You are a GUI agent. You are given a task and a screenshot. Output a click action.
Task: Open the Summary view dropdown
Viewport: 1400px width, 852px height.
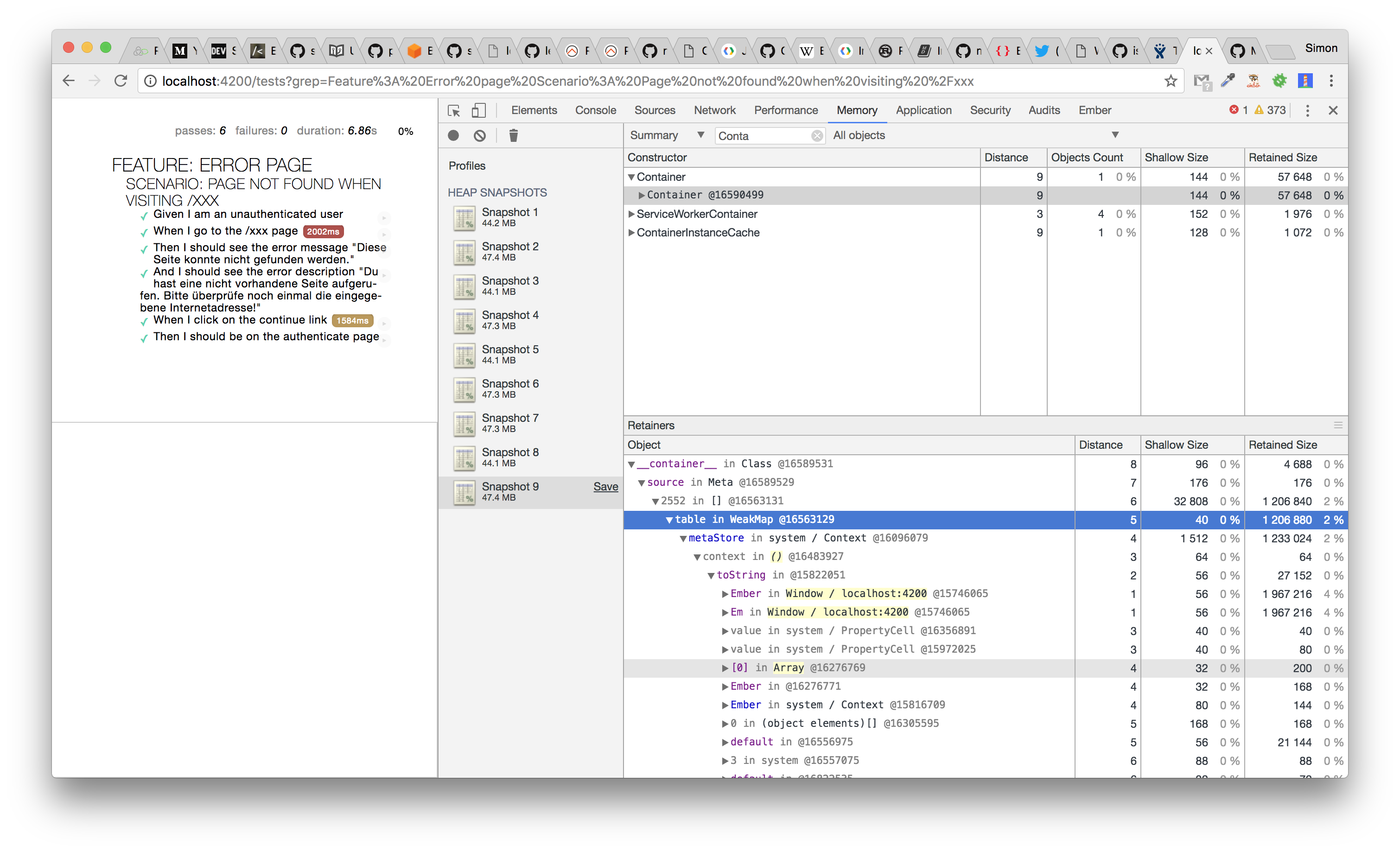[x=667, y=135]
